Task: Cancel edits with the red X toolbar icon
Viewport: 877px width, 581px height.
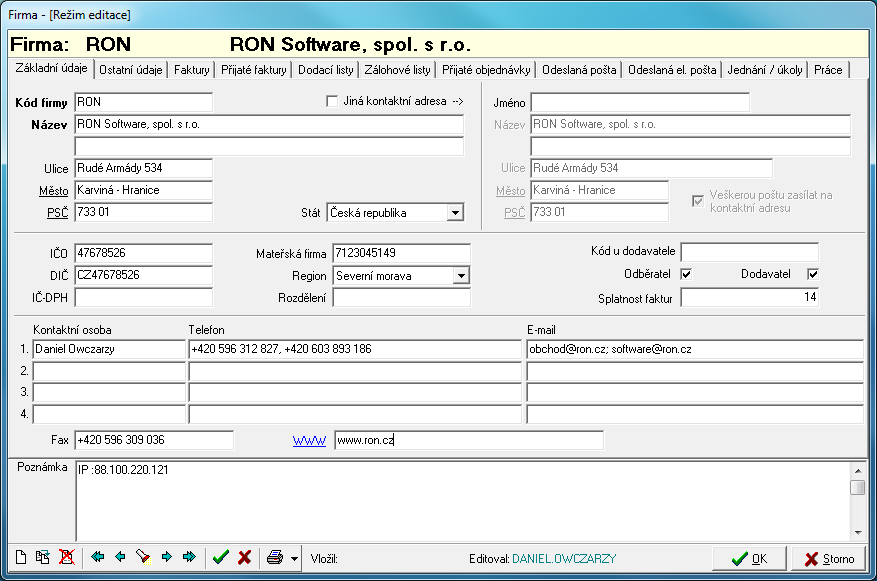Action: click(244, 558)
